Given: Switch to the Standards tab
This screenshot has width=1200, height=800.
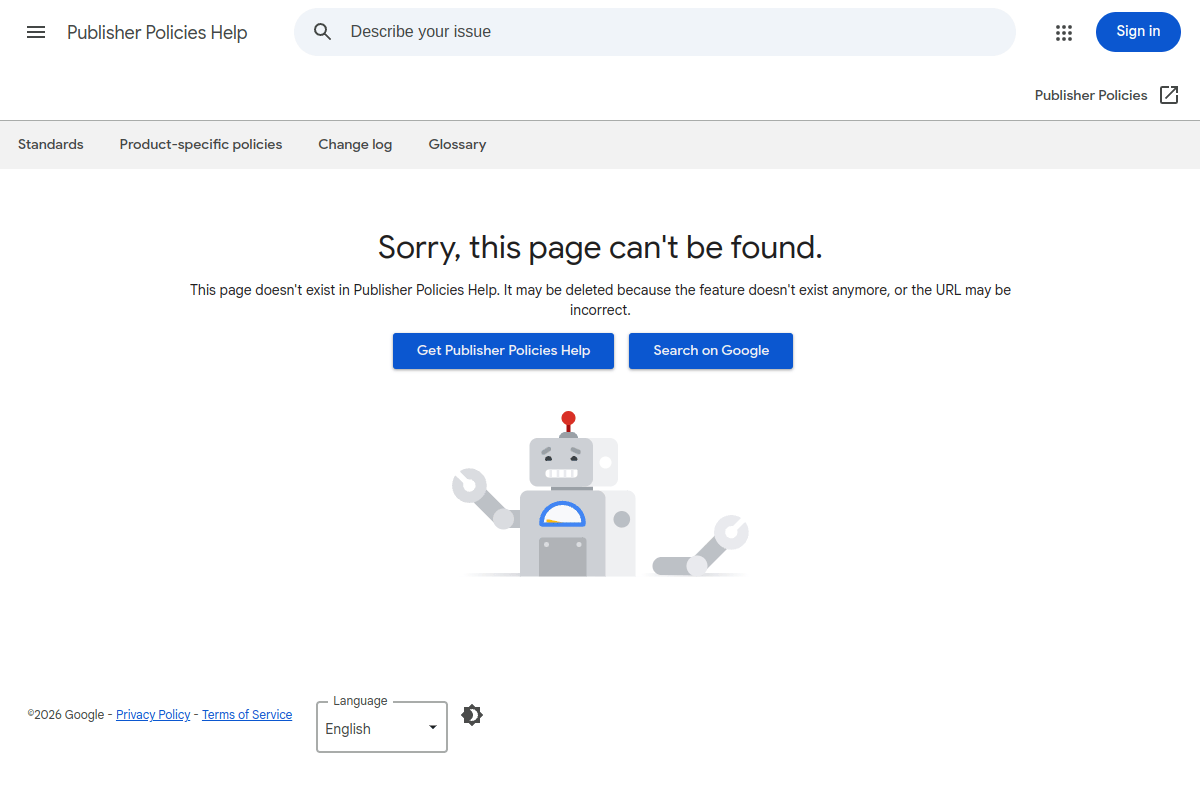Looking at the screenshot, I should click(x=50, y=144).
